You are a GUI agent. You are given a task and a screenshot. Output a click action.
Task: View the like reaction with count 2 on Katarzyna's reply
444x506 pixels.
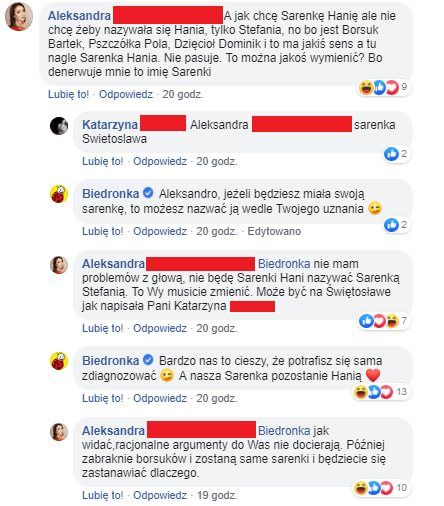[x=396, y=154]
